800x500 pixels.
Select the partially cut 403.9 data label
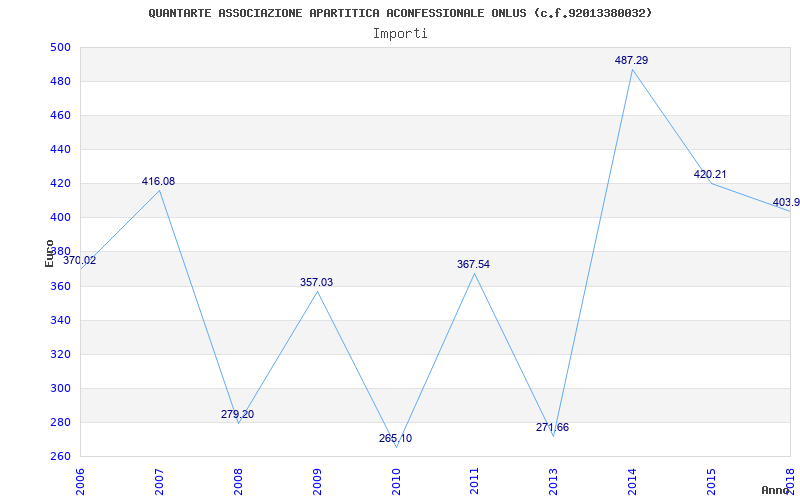pyautogui.click(x=786, y=203)
